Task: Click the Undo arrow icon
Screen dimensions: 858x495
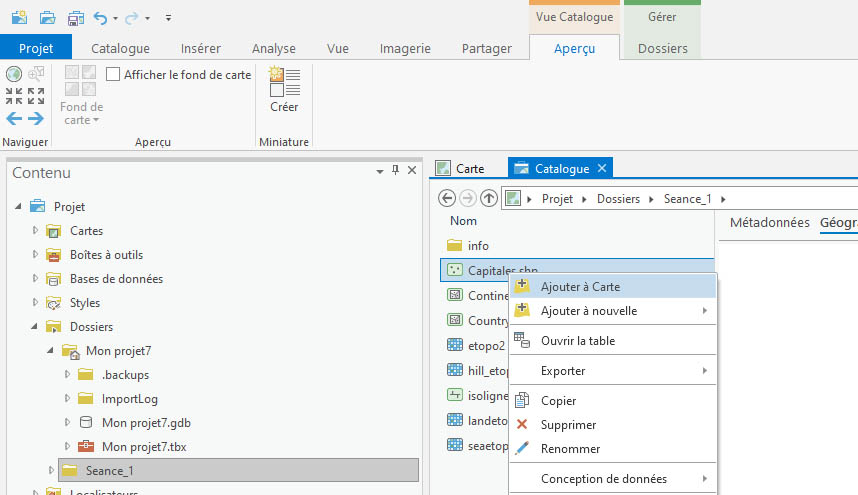Action: click(x=100, y=17)
